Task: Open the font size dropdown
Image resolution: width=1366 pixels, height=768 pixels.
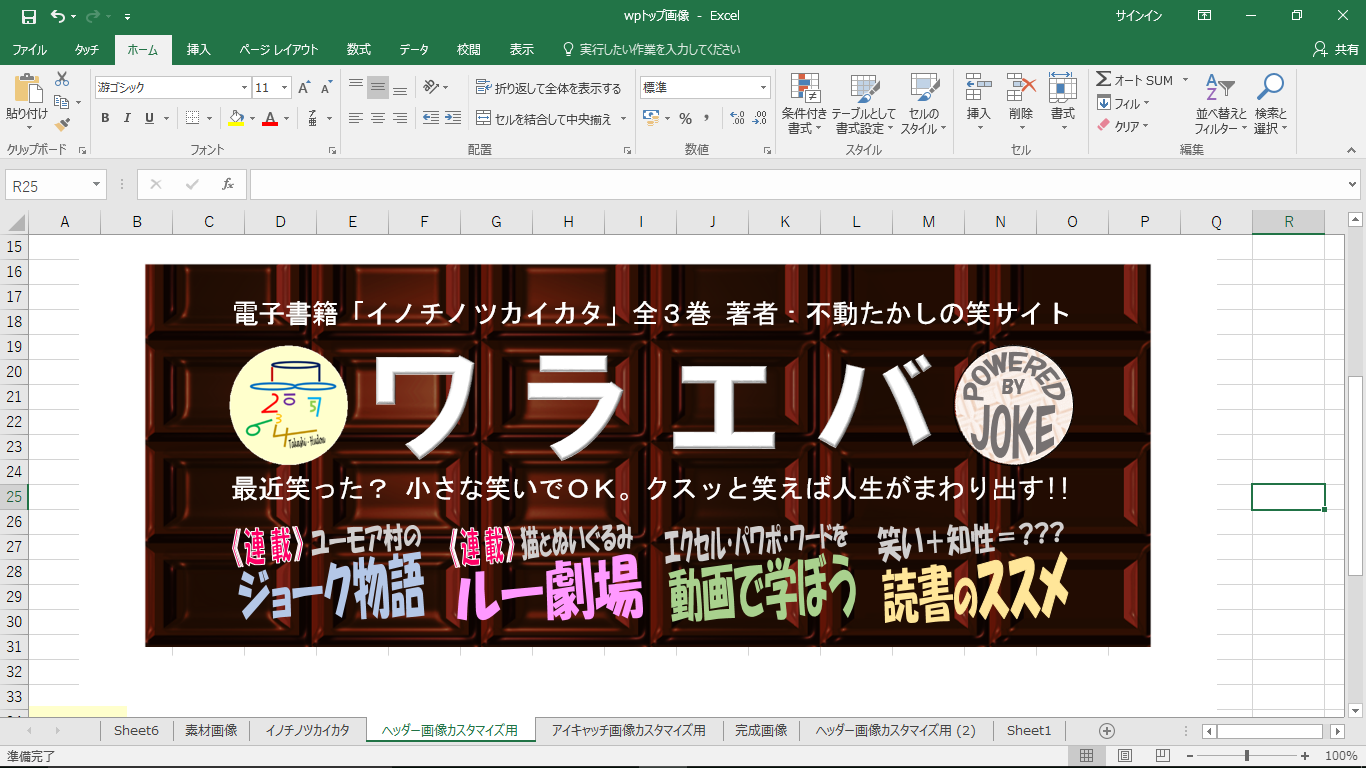Action: coord(285,88)
